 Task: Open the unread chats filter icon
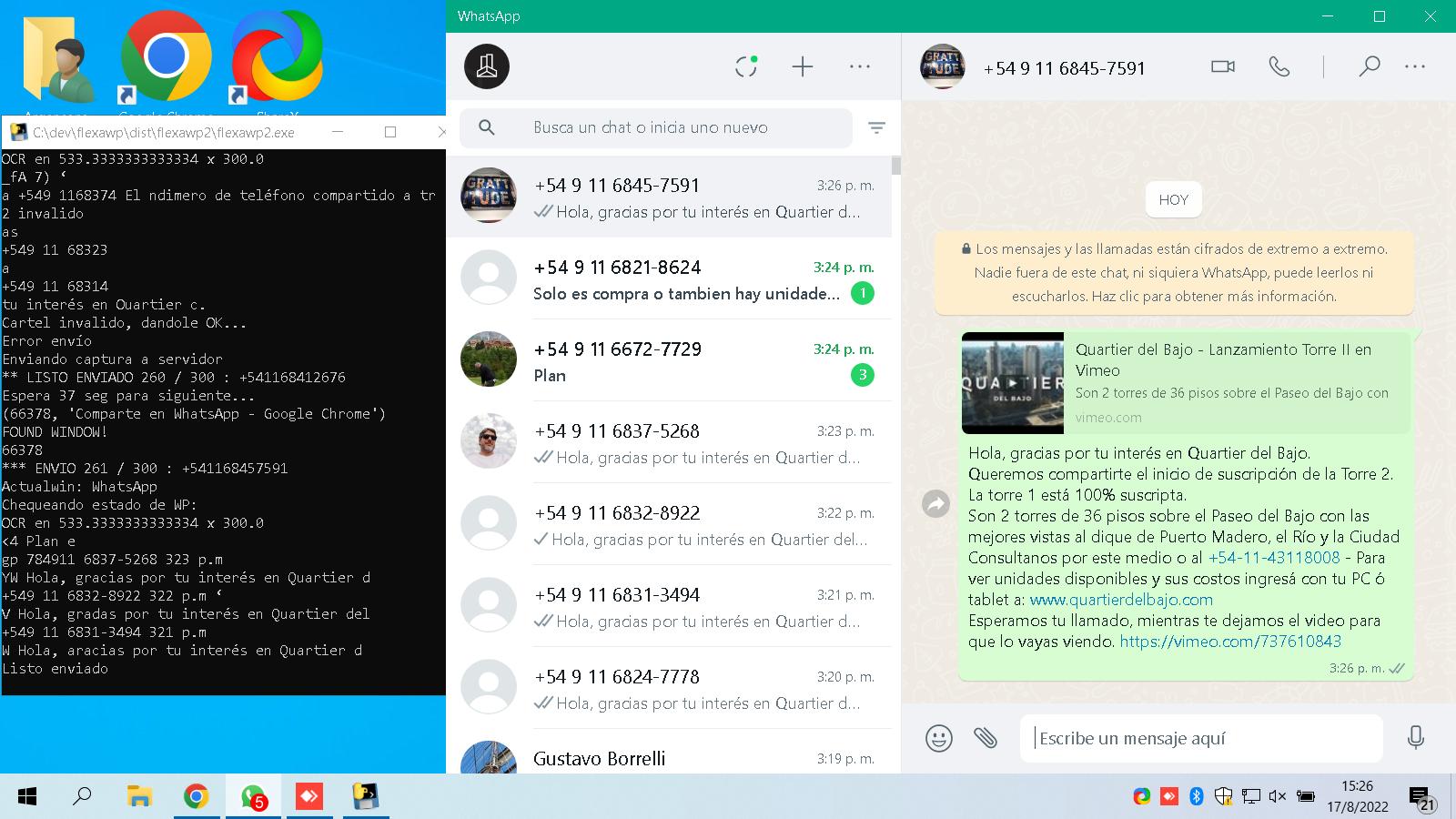pos(876,127)
